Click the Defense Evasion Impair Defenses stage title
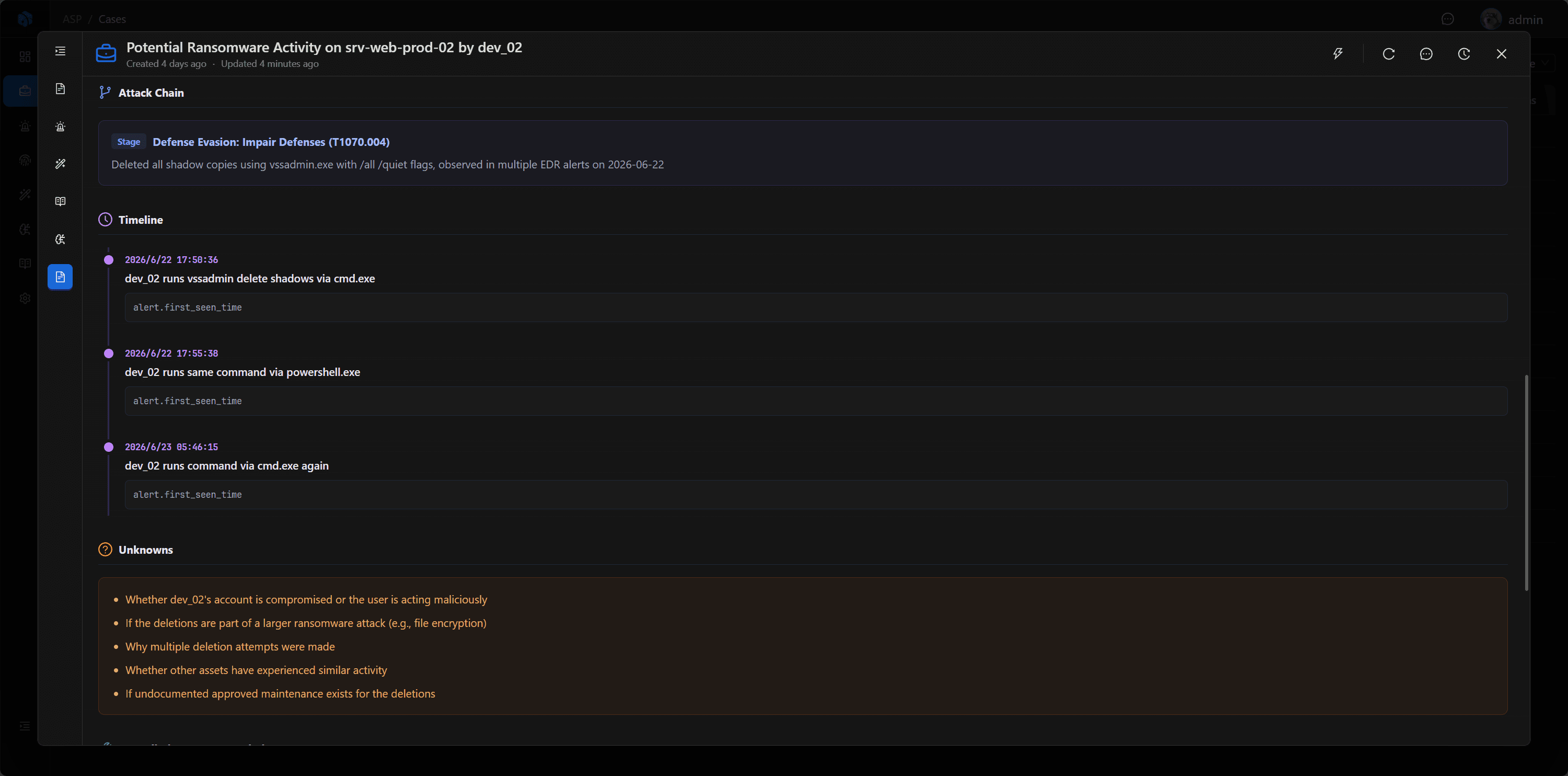 (271, 142)
